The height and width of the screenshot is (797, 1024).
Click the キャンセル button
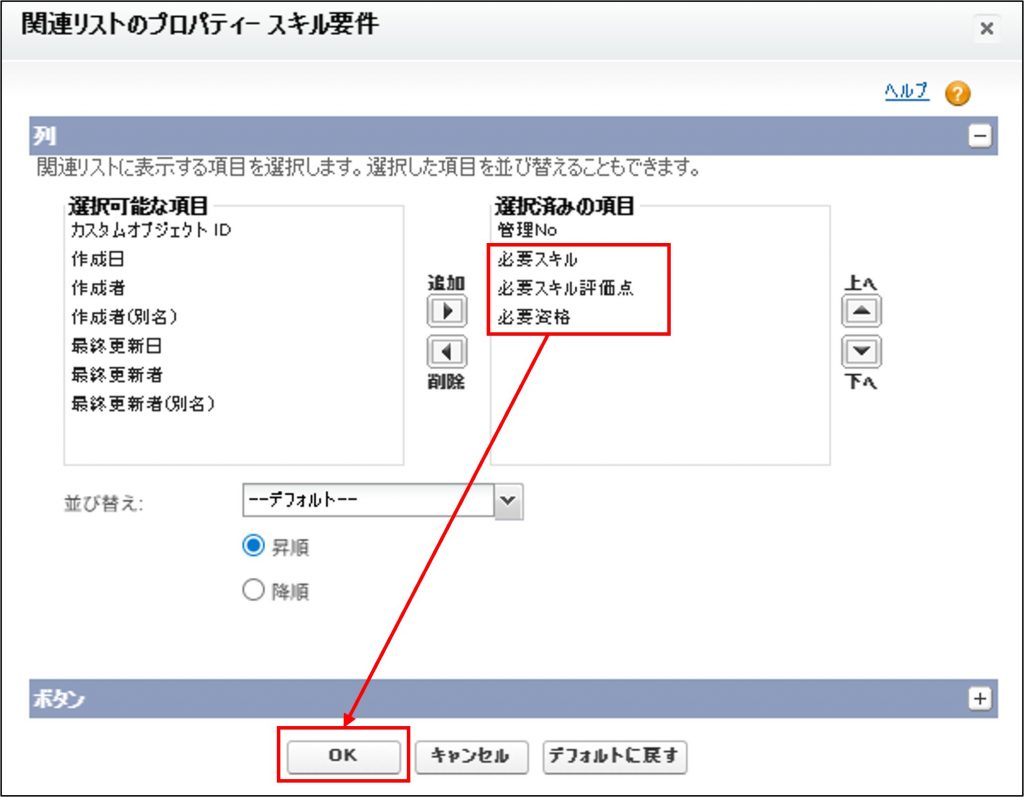(x=469, y=756)
